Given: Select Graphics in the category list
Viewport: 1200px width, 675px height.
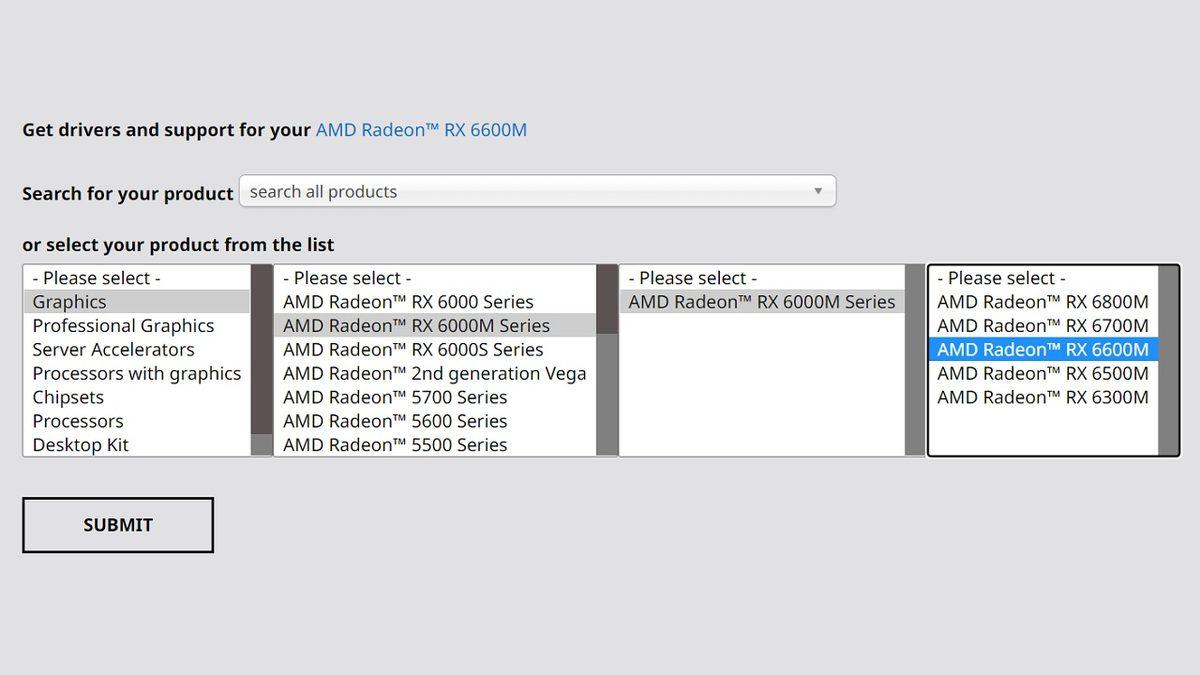Looking at the screenshot, I should [69, 302].
